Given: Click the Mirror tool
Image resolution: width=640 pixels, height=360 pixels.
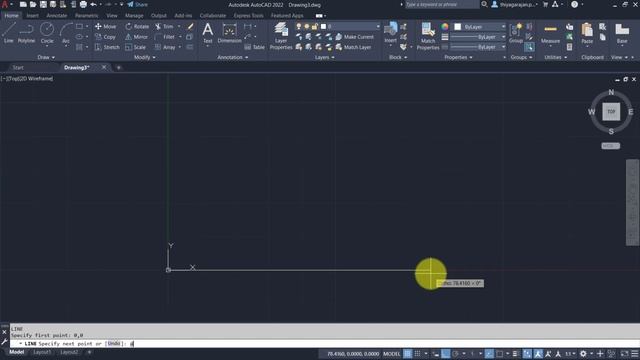Looking at the screenshot, I should (x=136, y=37).
